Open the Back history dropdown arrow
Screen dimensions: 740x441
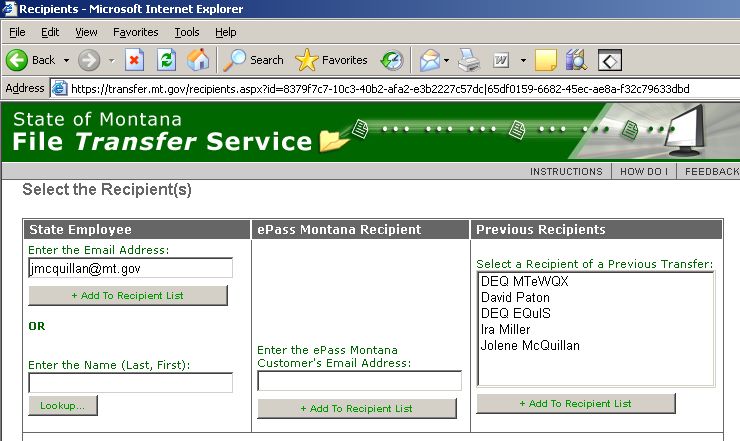(67, 60)
